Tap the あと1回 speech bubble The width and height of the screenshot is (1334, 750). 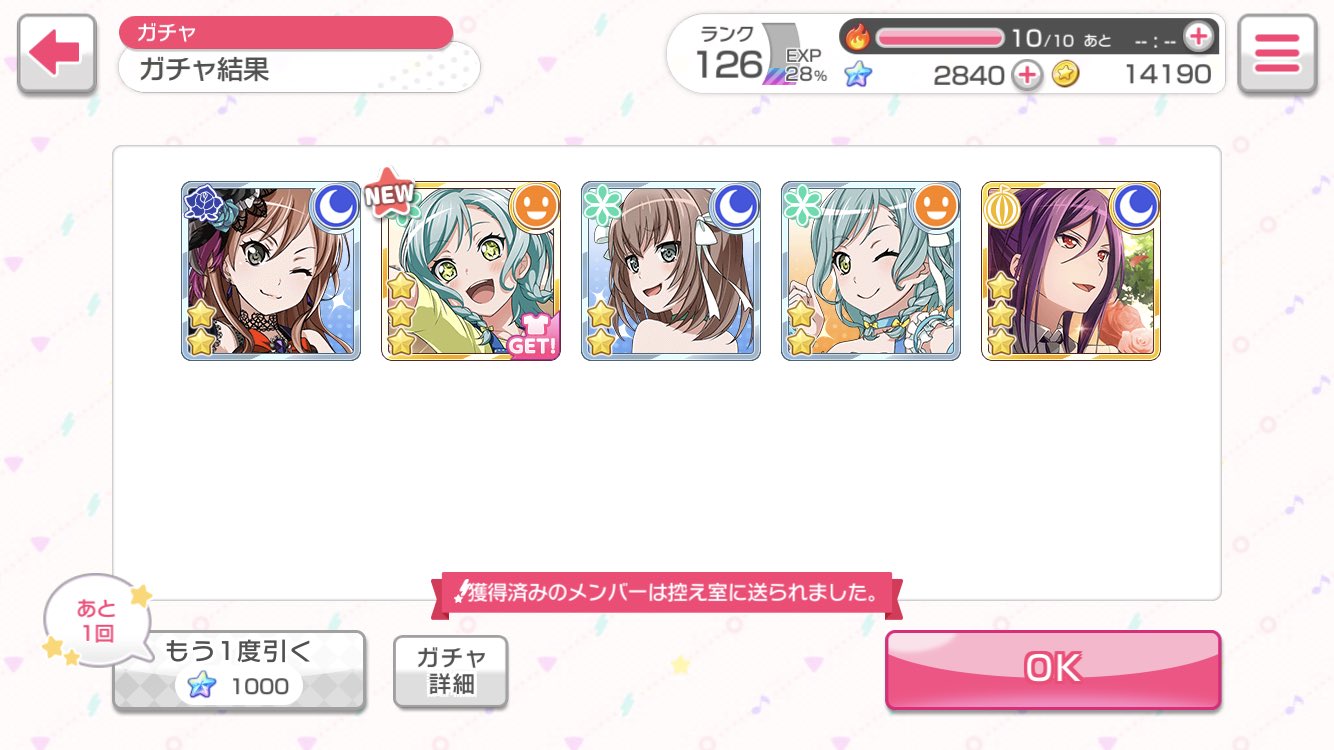click(x=96, y=620)
